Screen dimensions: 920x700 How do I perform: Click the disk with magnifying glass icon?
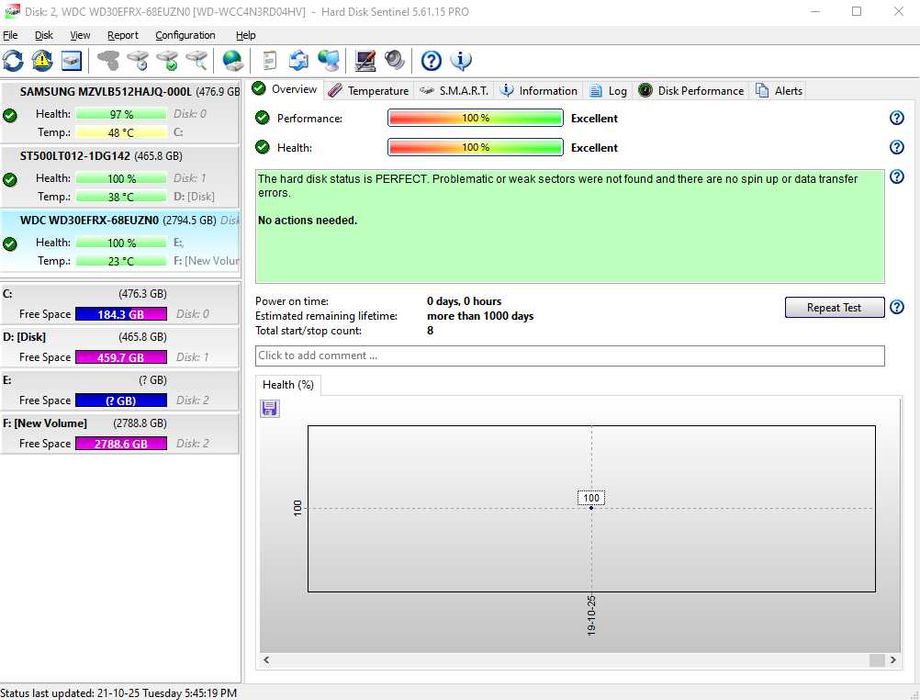point(197,60)
